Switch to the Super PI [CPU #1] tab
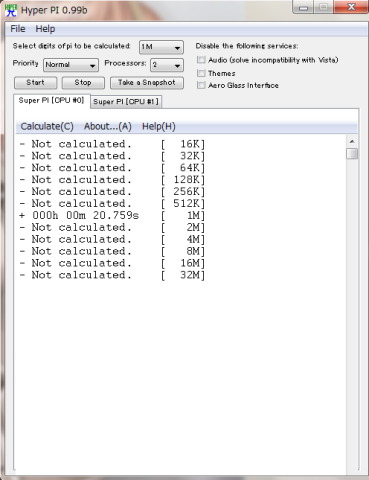 coord(126,102)
